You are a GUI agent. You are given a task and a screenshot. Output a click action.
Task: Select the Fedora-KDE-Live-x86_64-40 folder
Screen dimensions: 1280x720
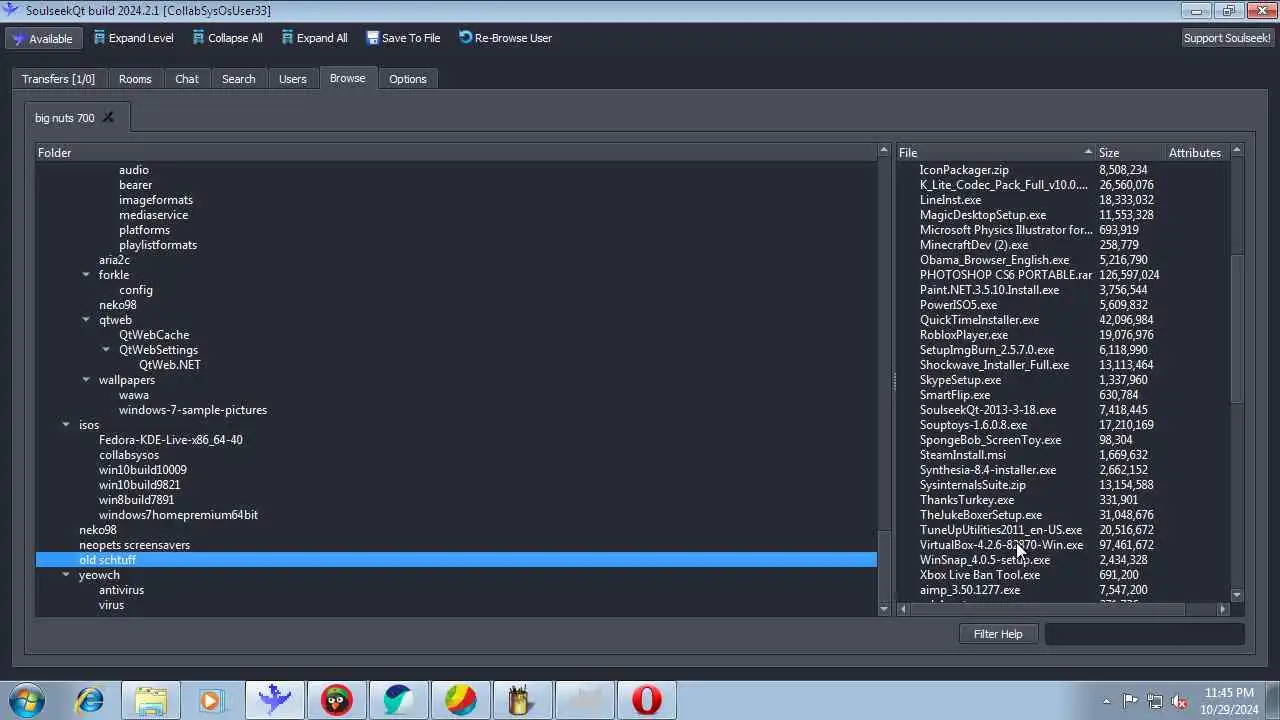tap(171, 440)
